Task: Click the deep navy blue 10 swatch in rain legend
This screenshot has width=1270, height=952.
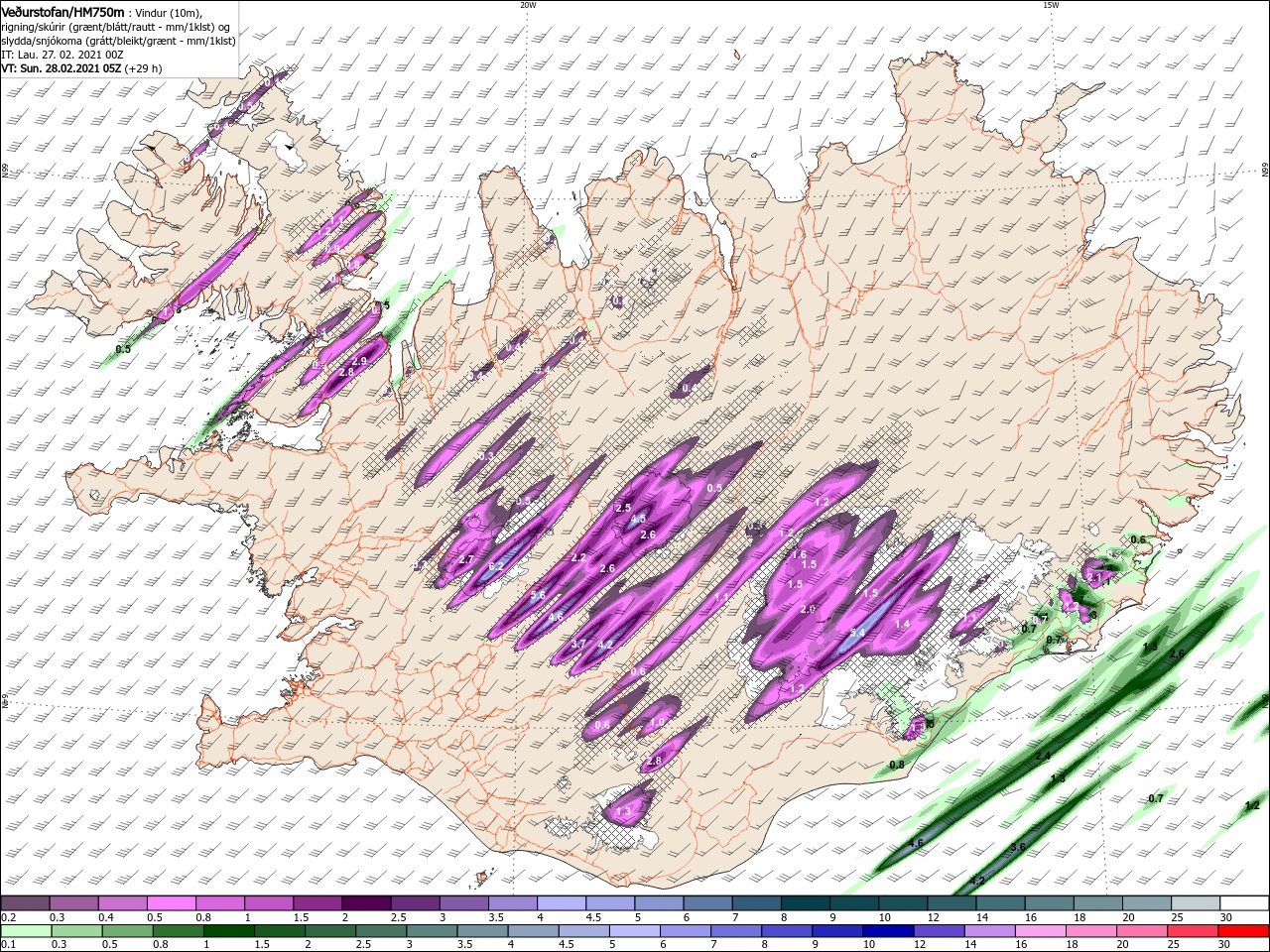Action: tap(889, 931)
